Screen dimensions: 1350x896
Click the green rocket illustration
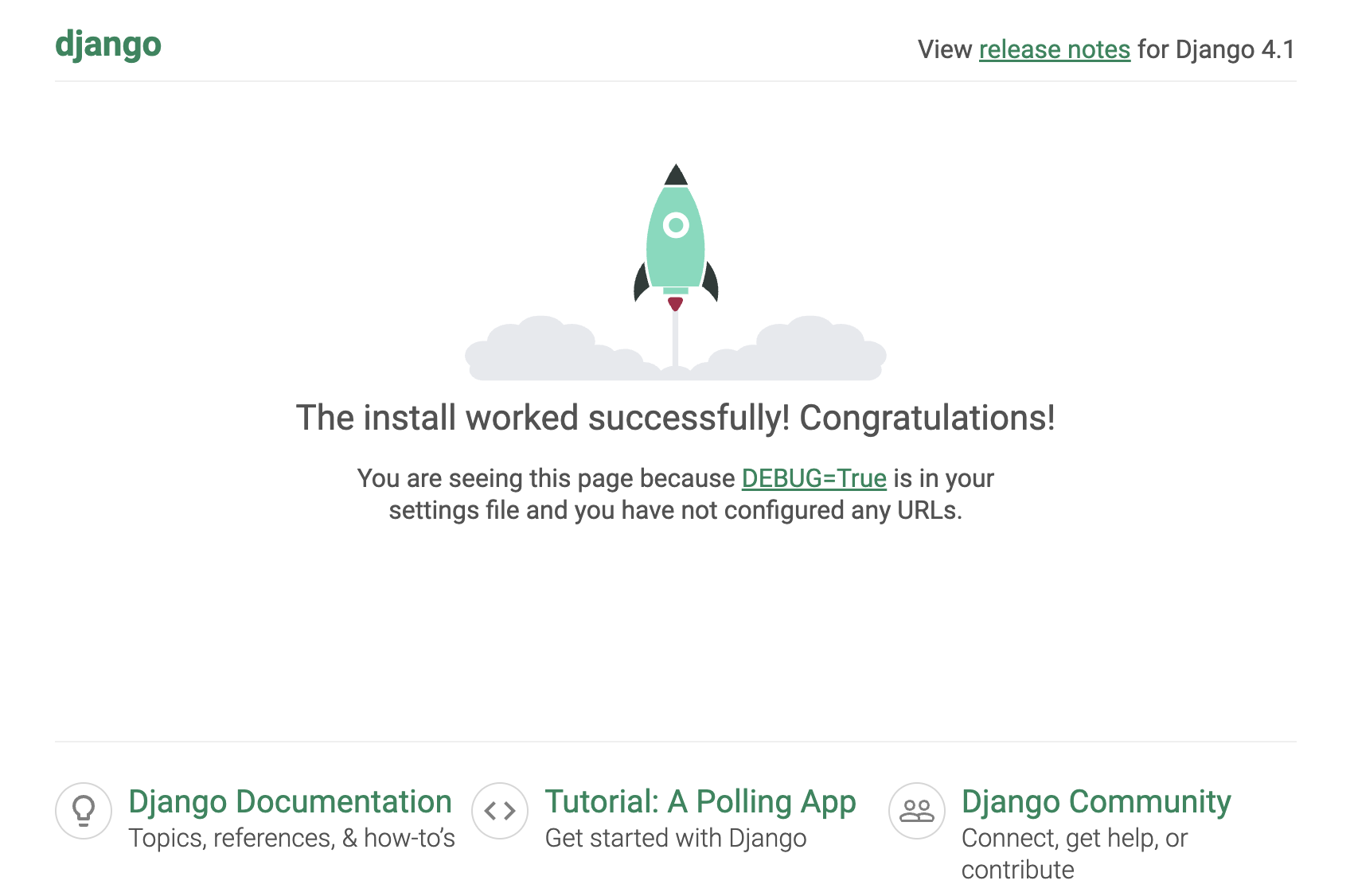pos(676,239)
